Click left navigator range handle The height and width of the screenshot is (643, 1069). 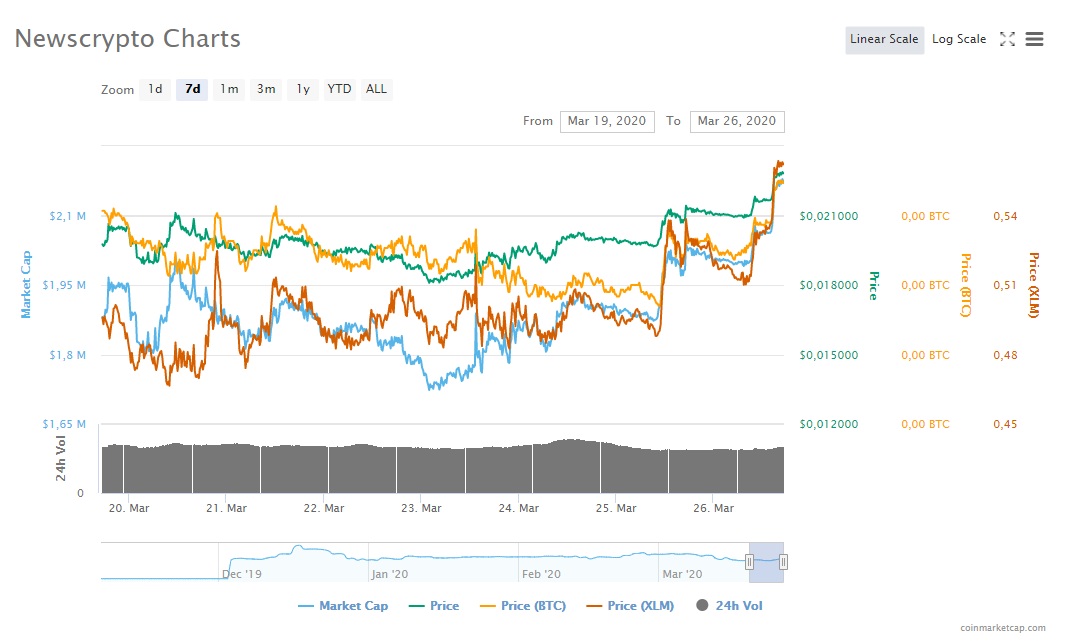click(x=749, y=563)
